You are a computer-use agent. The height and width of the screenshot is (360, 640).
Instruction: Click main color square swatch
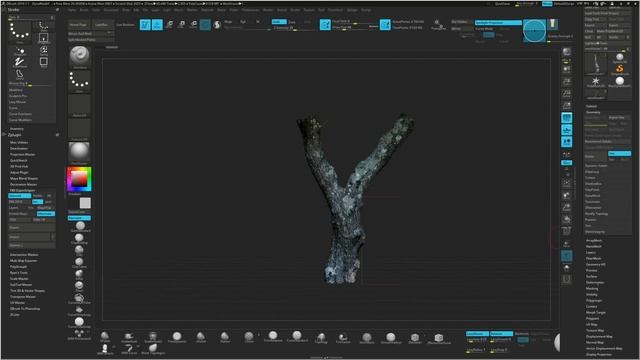point(85,203)
